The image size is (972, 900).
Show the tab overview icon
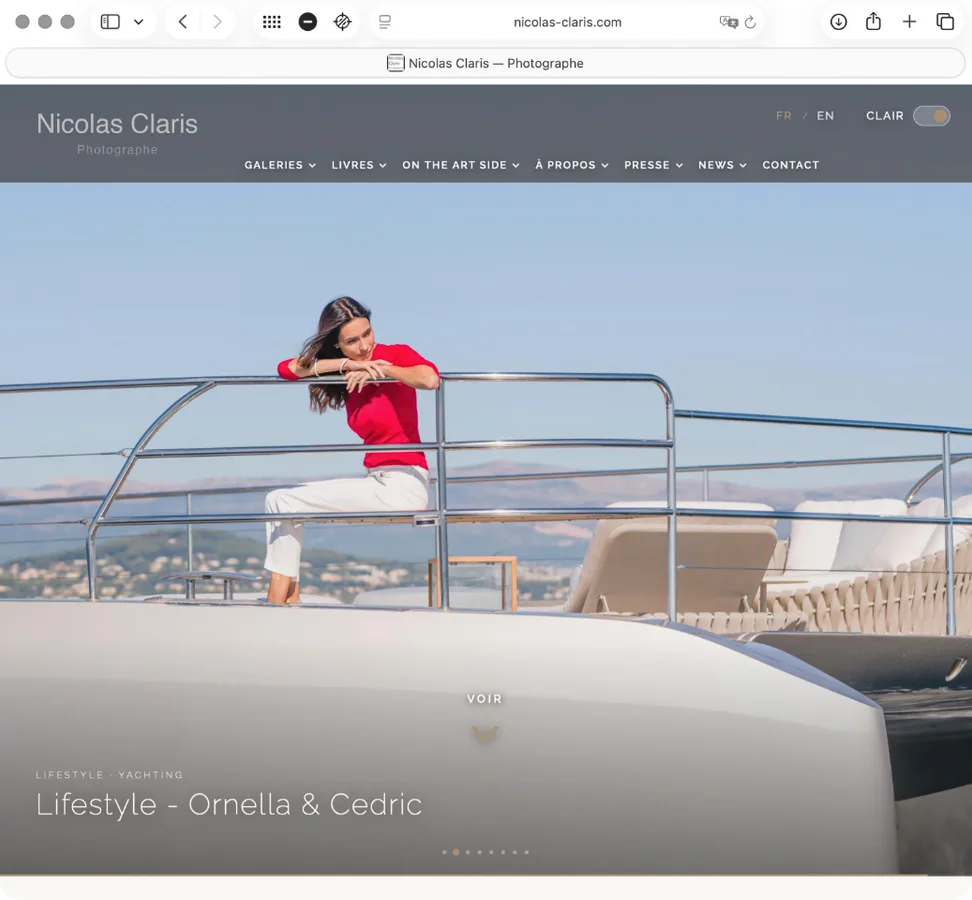click(945, 22)
